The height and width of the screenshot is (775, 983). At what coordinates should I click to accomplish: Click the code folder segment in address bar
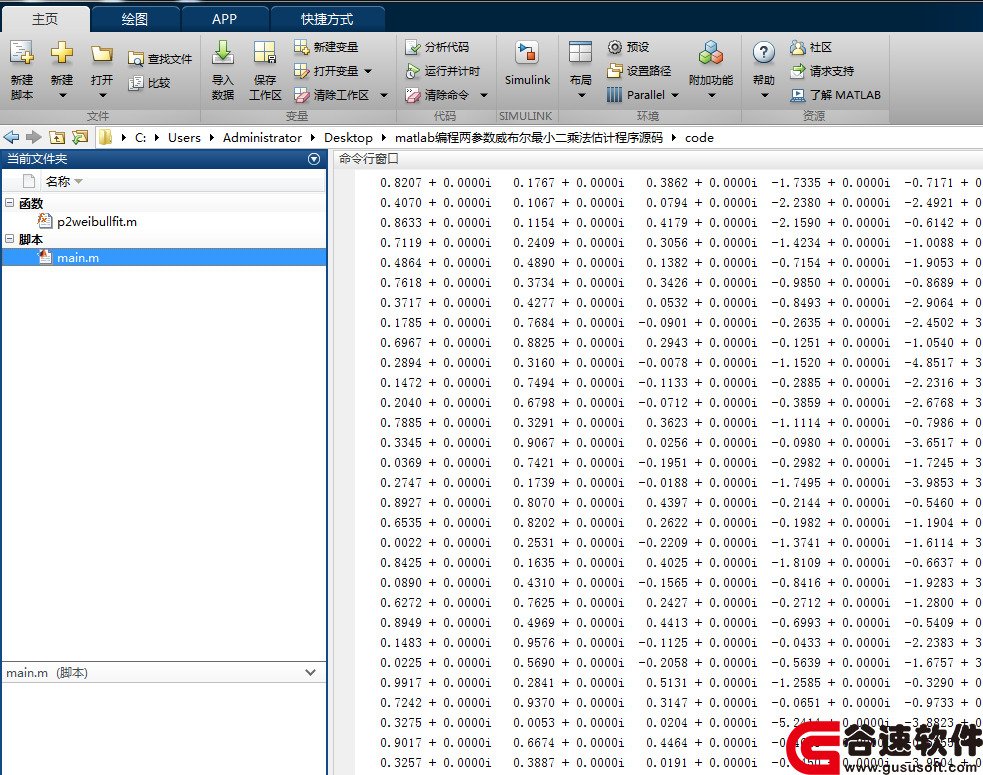[x=699, y=137]
